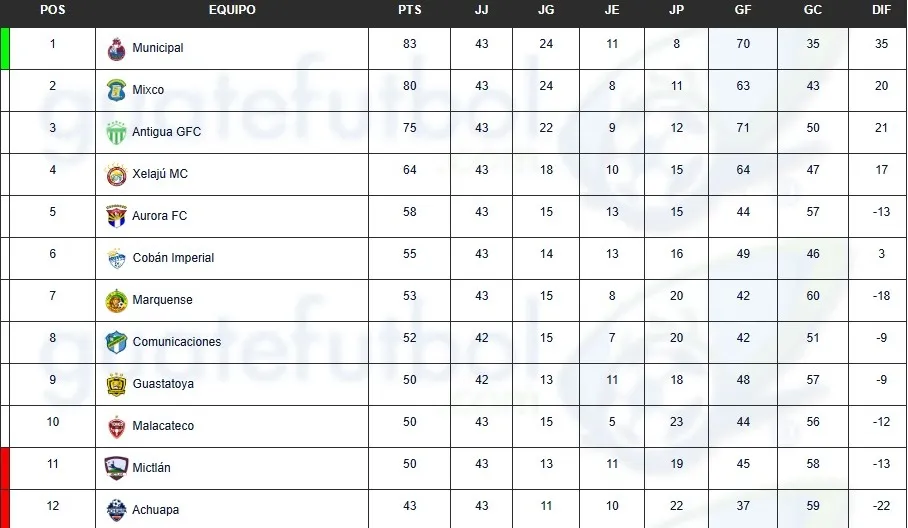Select the Malacateco crest icon
908x528 pixels.
[x=117, y=426]
